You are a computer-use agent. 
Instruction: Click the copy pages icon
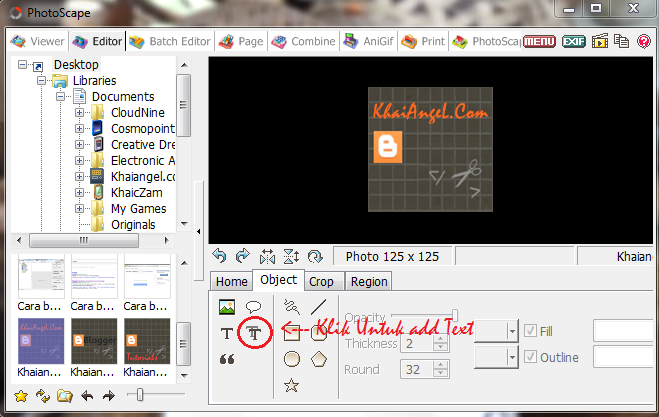[x=621, y=41]
